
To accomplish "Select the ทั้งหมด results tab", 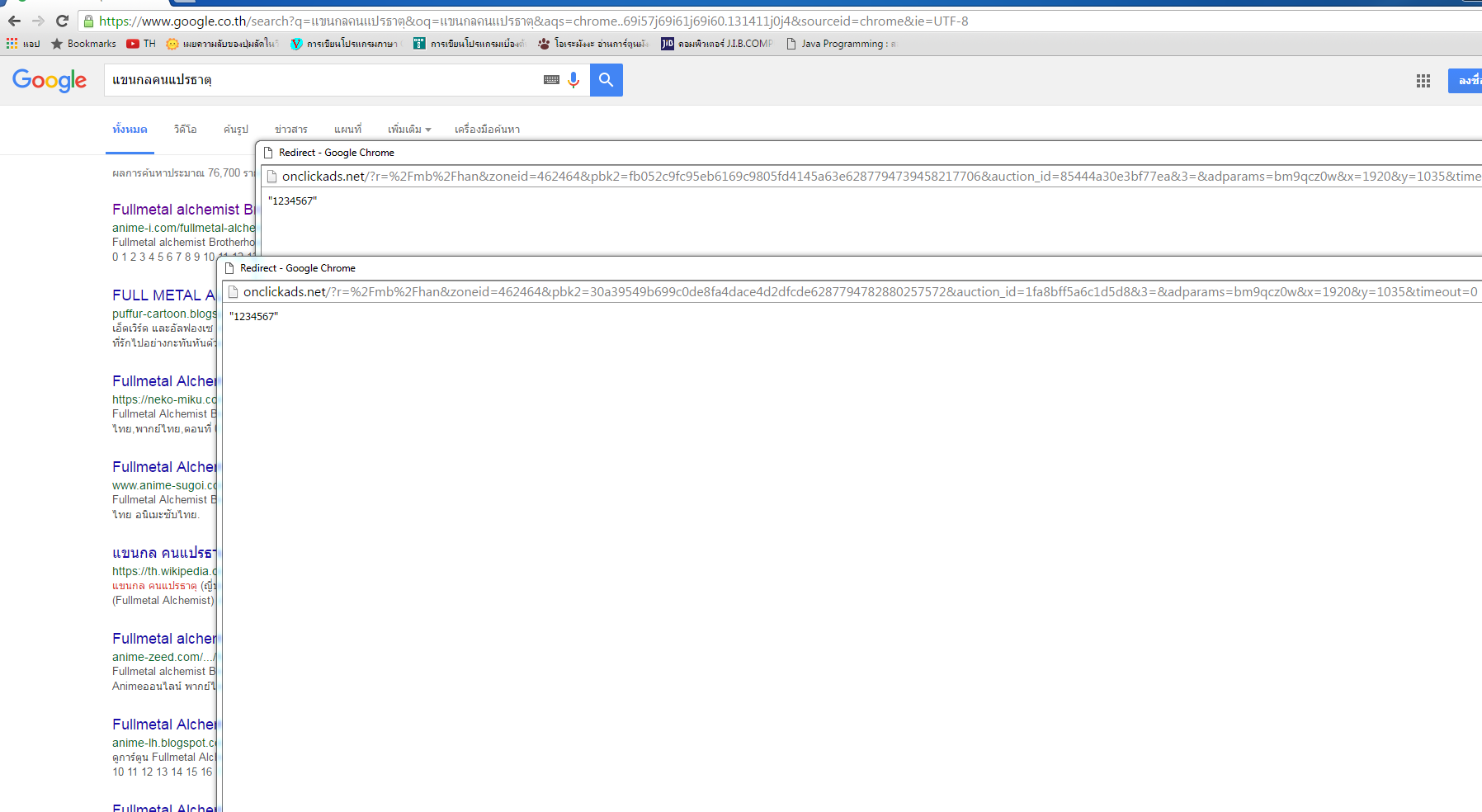I will (x=130, y=130).
